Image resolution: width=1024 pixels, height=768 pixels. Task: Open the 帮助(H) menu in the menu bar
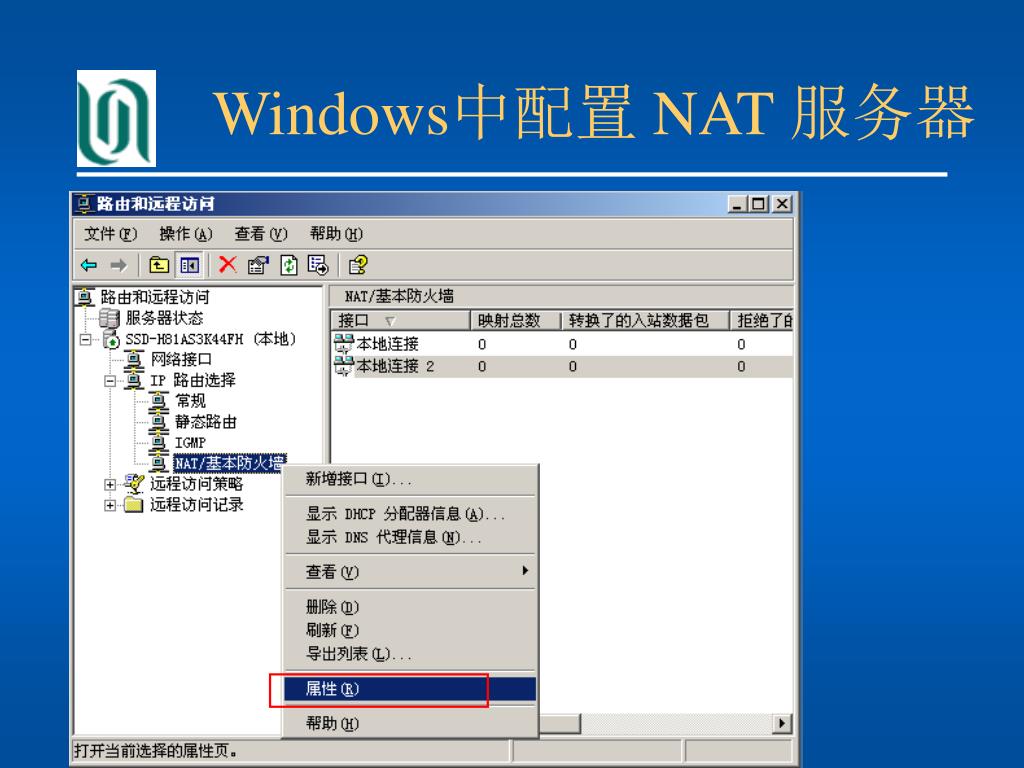pyautogui.click(x=336, y=234)
